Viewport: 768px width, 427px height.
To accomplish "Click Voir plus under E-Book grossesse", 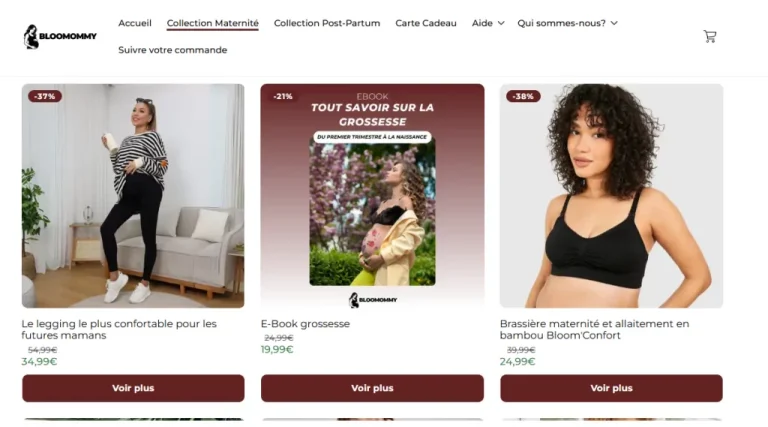I will (x=372, y=388).
